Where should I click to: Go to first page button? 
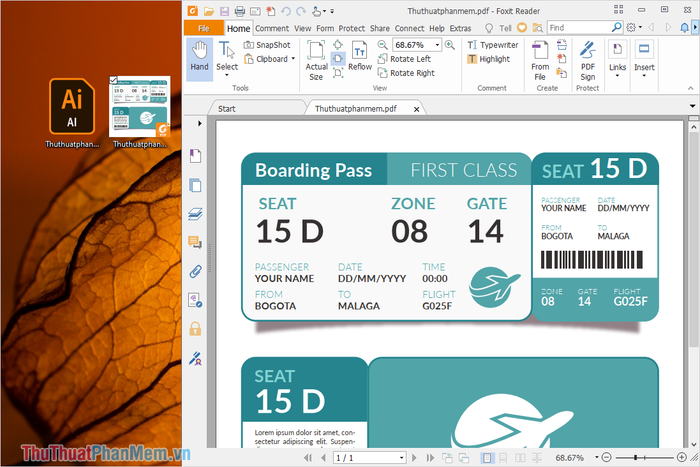point(308,458)
